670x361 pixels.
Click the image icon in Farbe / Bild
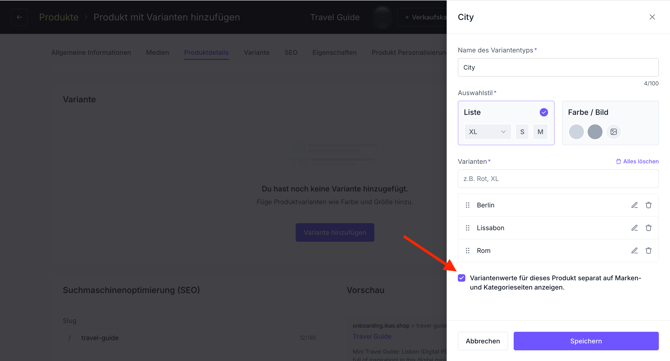pos(614,132)
